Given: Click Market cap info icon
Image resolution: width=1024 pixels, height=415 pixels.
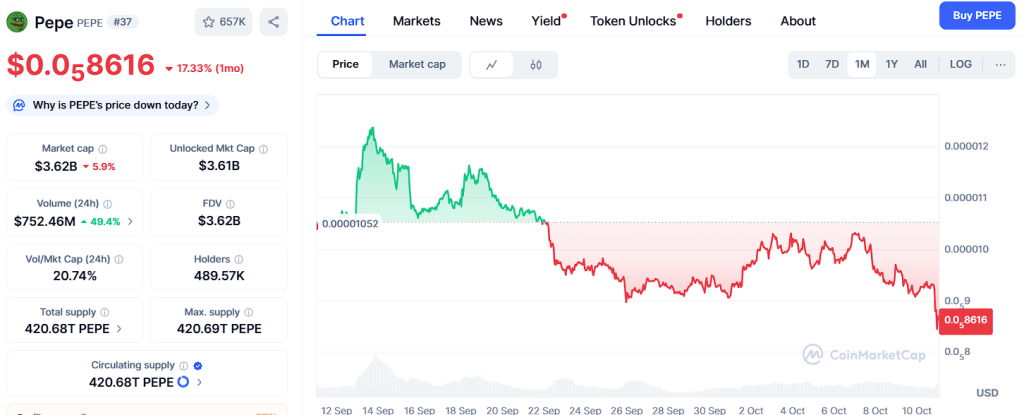Looking at the screenshot, I should coord(103,149).
